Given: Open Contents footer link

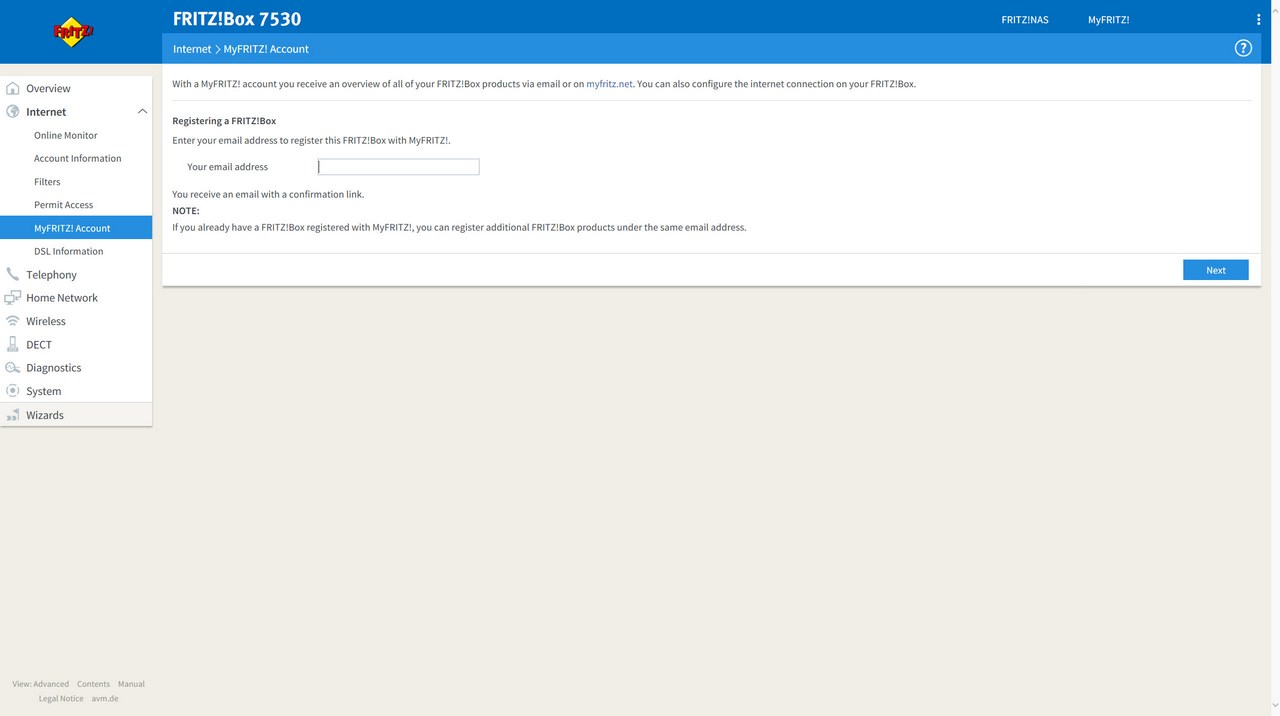Looking at the screenshot, I should coord(93,684).
